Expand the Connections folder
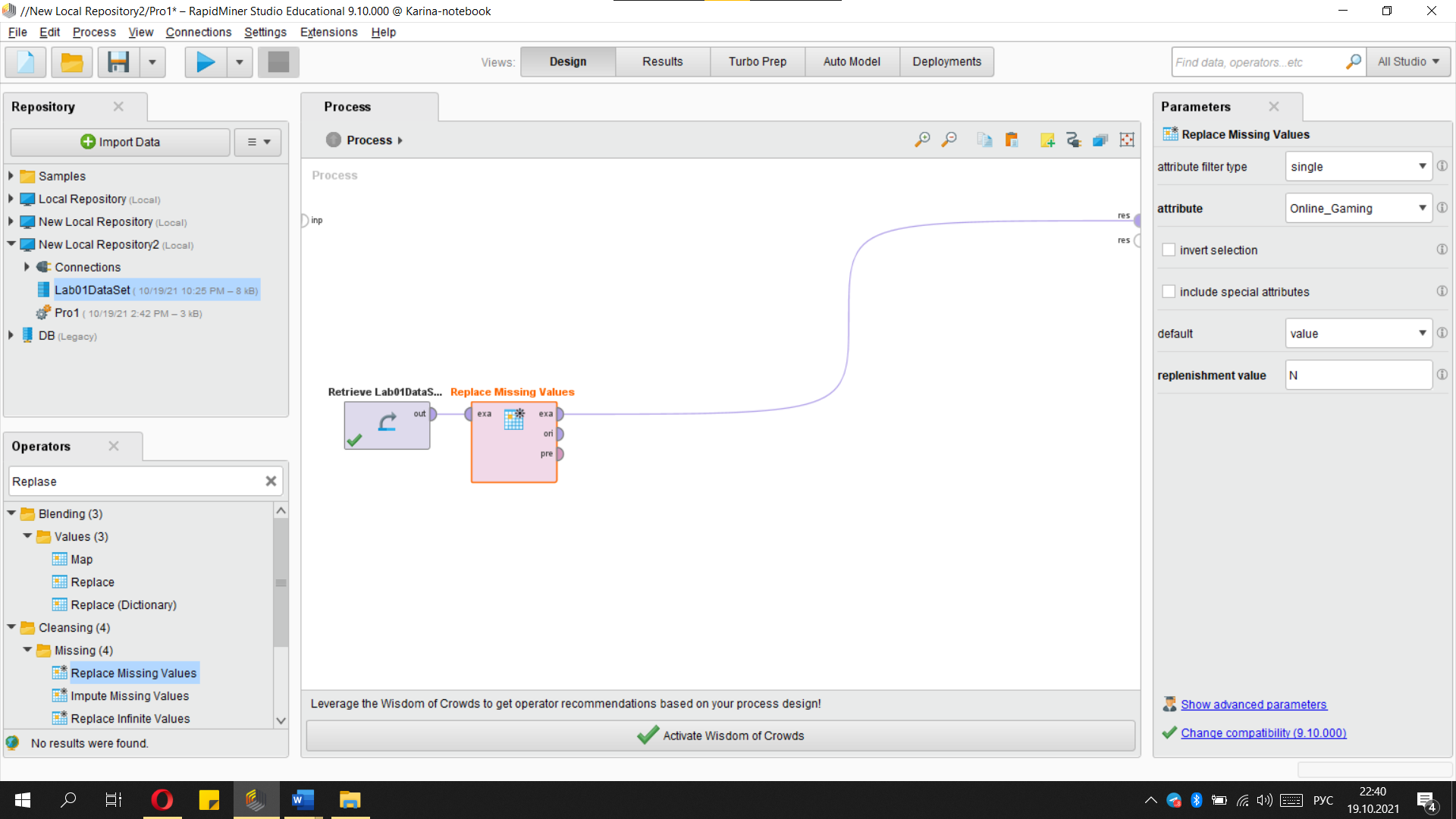 tap(27, 267)
